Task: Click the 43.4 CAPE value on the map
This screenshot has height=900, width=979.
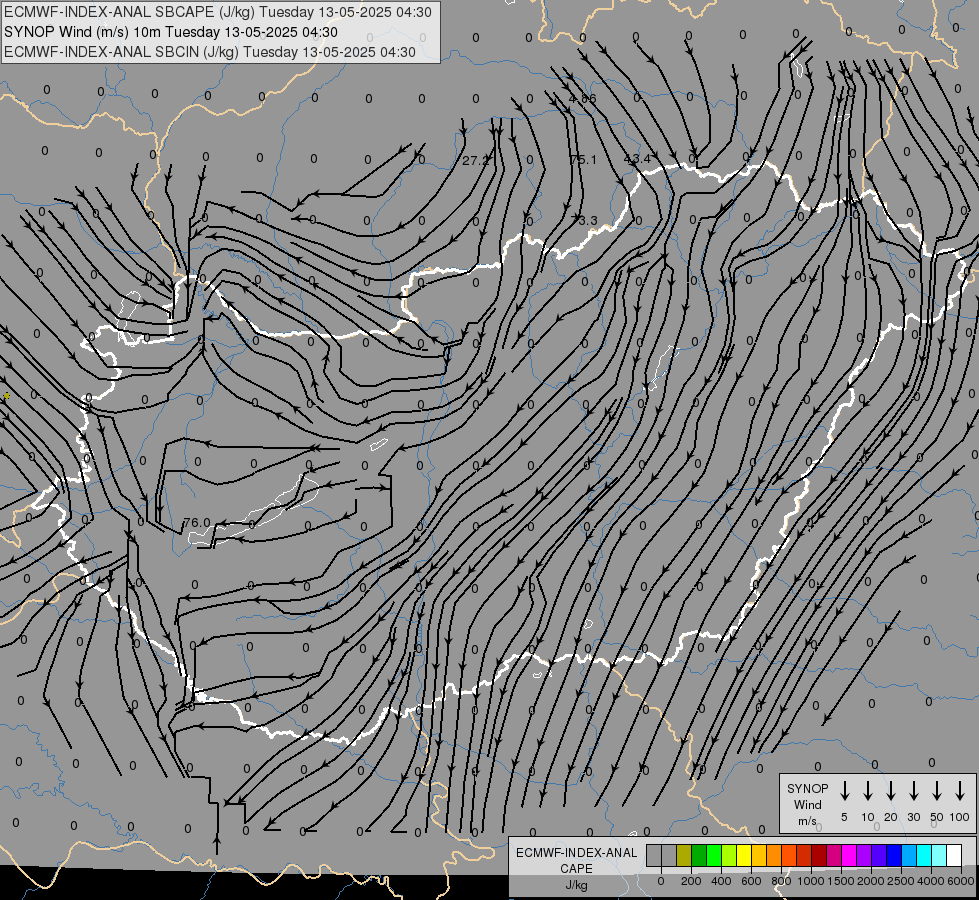Action: (637, 159)
